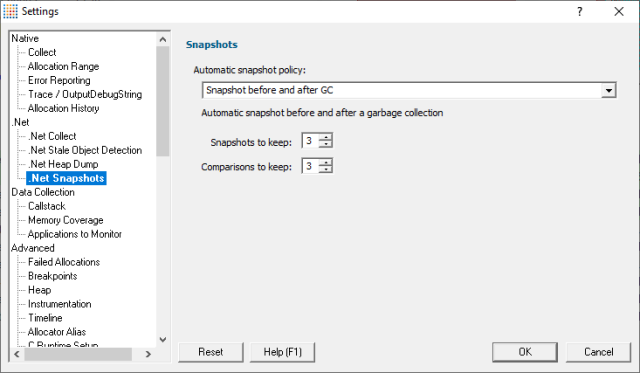The height and width of the screenshot is (373, 640).
Task: Select the Native tree category
Action: (x=25, y=38)
